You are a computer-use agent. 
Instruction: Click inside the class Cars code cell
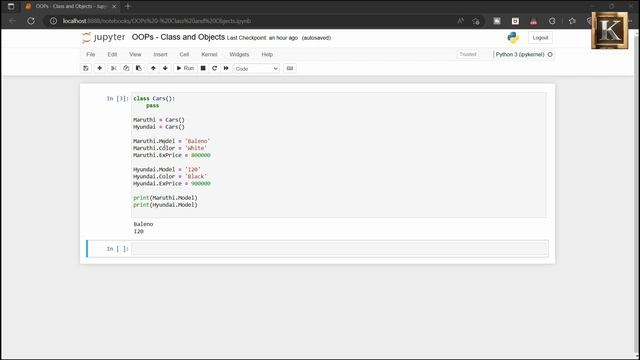pos(339,155)
